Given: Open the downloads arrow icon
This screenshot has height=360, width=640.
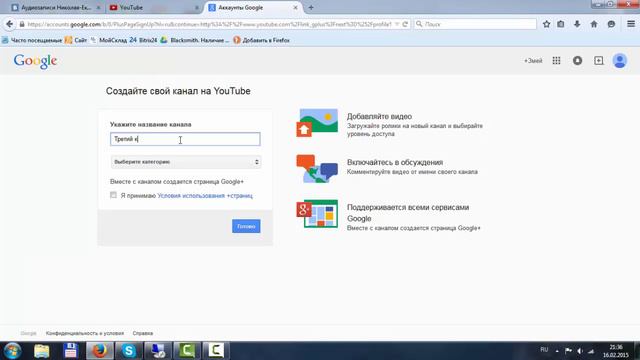Looking at the screenshot, I should coord(577,24).
